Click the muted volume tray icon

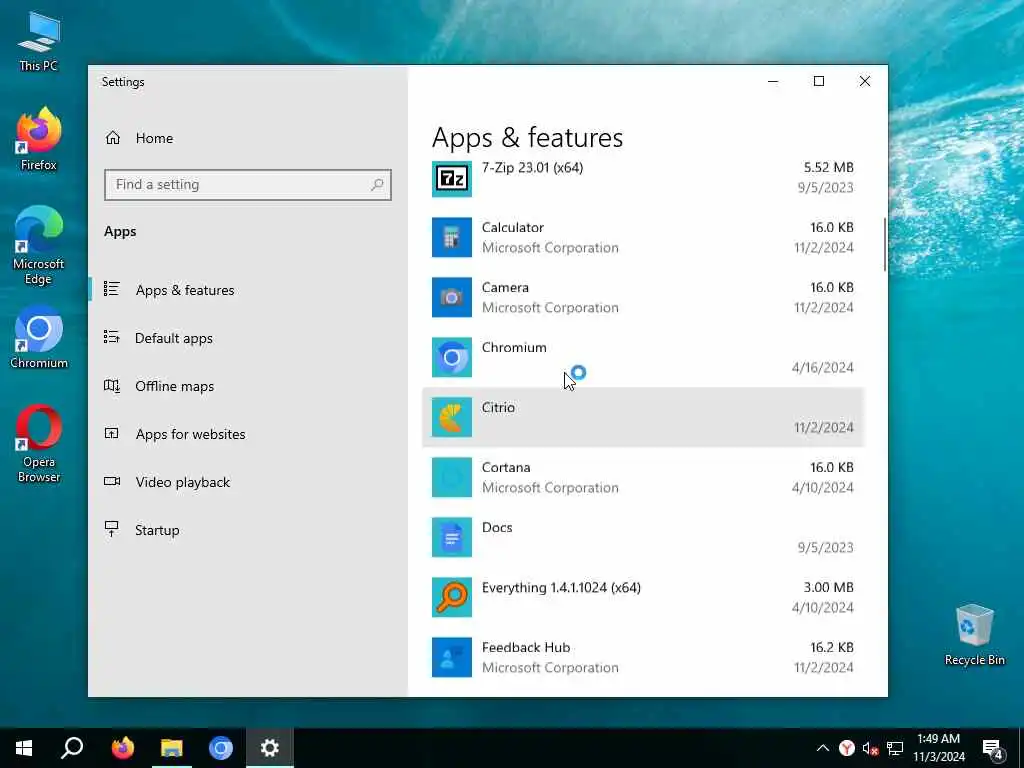[871, 748]
